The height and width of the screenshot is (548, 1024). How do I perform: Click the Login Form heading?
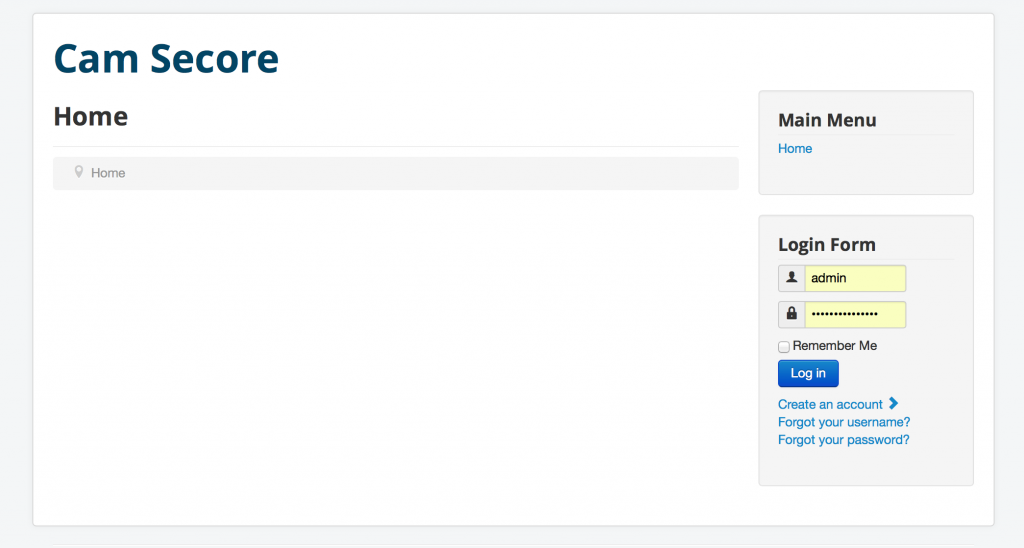(827, 244)
